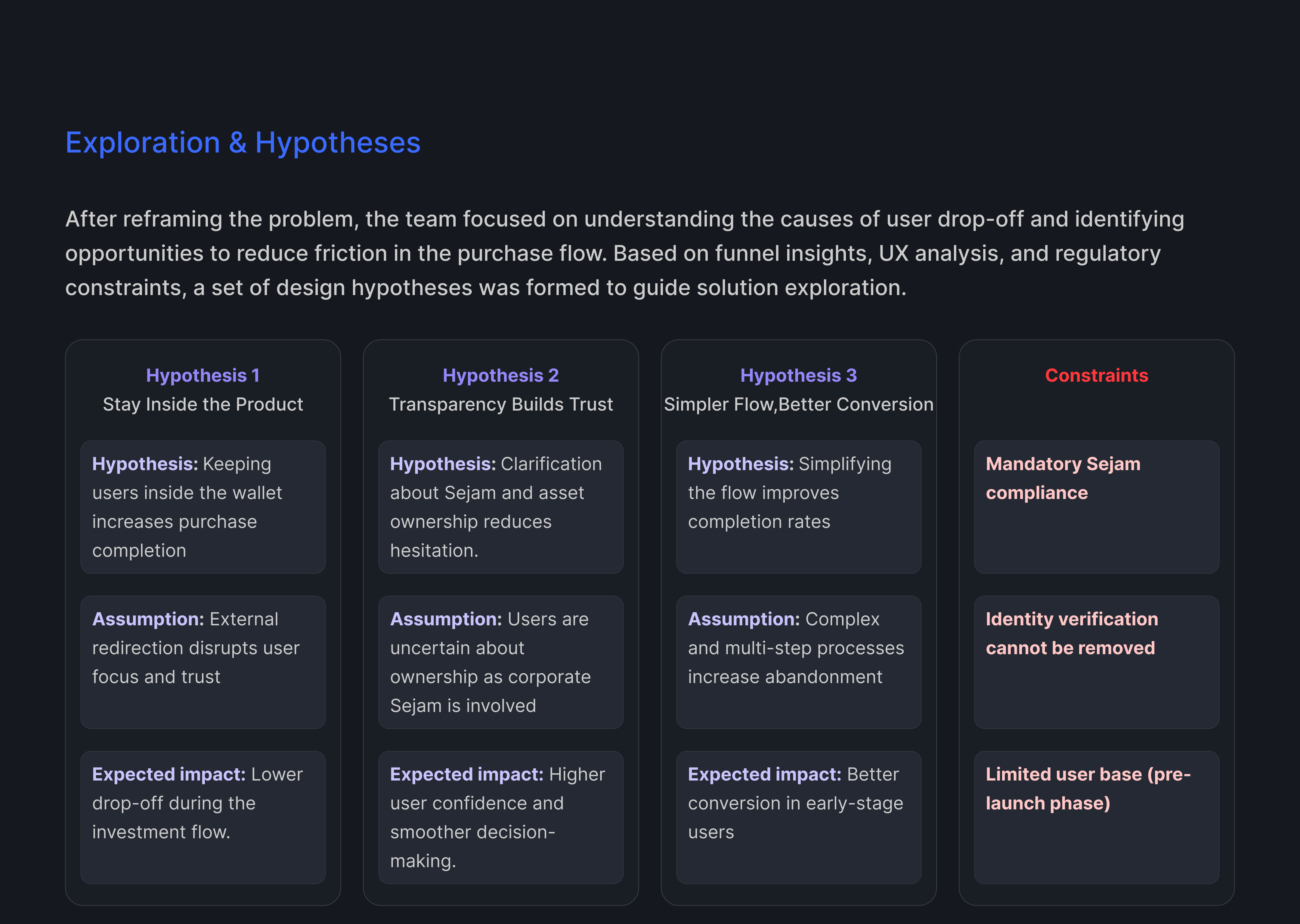Click the Better conversion expected impact card
The image size is (1300, 924).
coord(799,818)
